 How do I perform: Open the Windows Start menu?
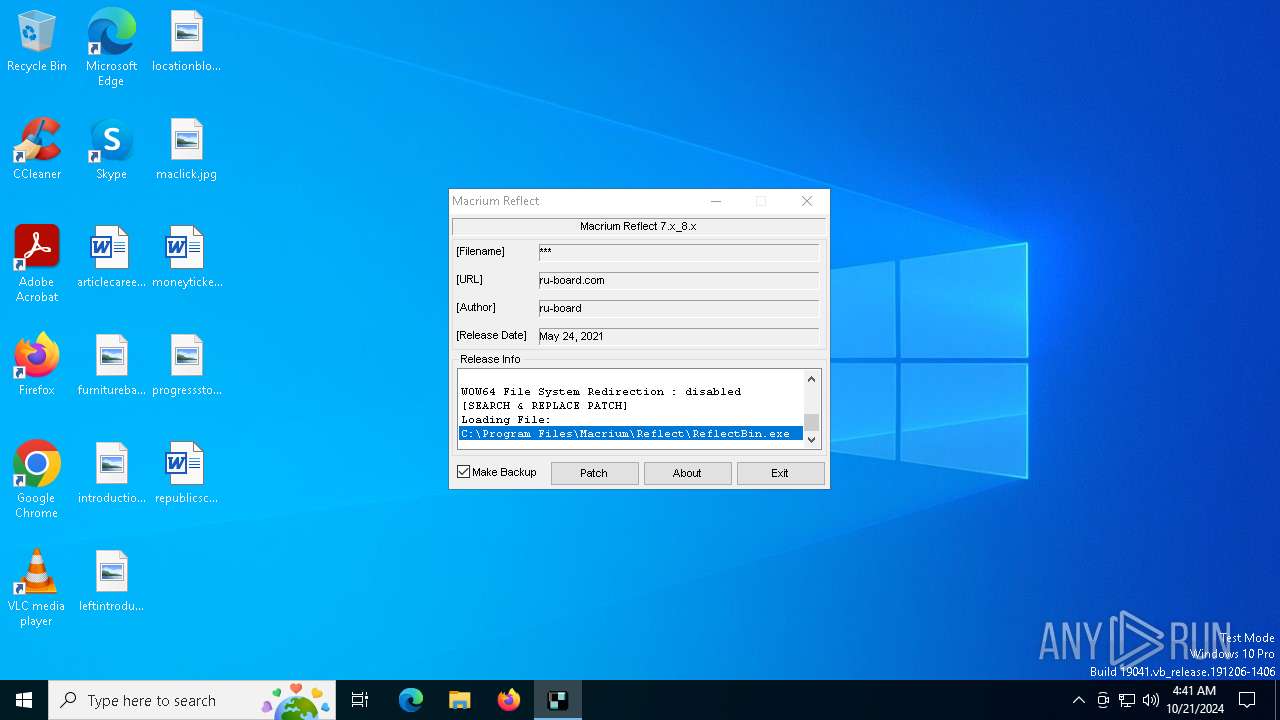pyautogui.click(x=24, y=700)
